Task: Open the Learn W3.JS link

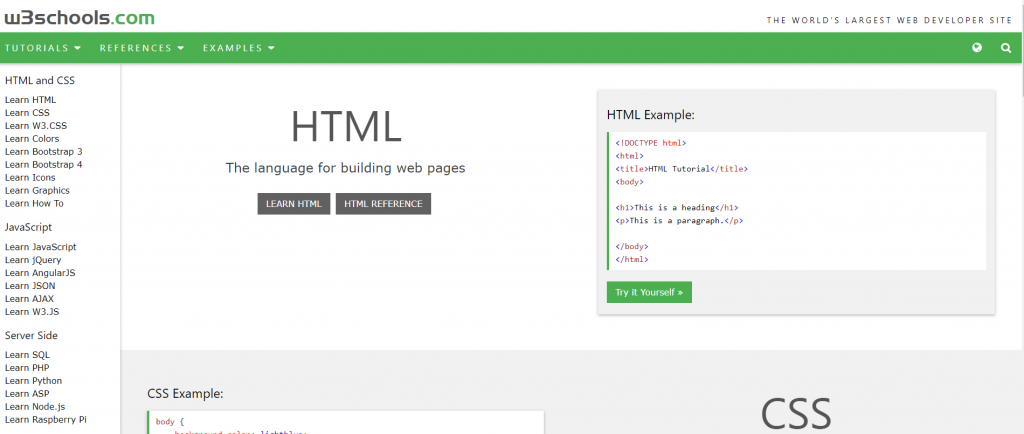Action: 32,312
